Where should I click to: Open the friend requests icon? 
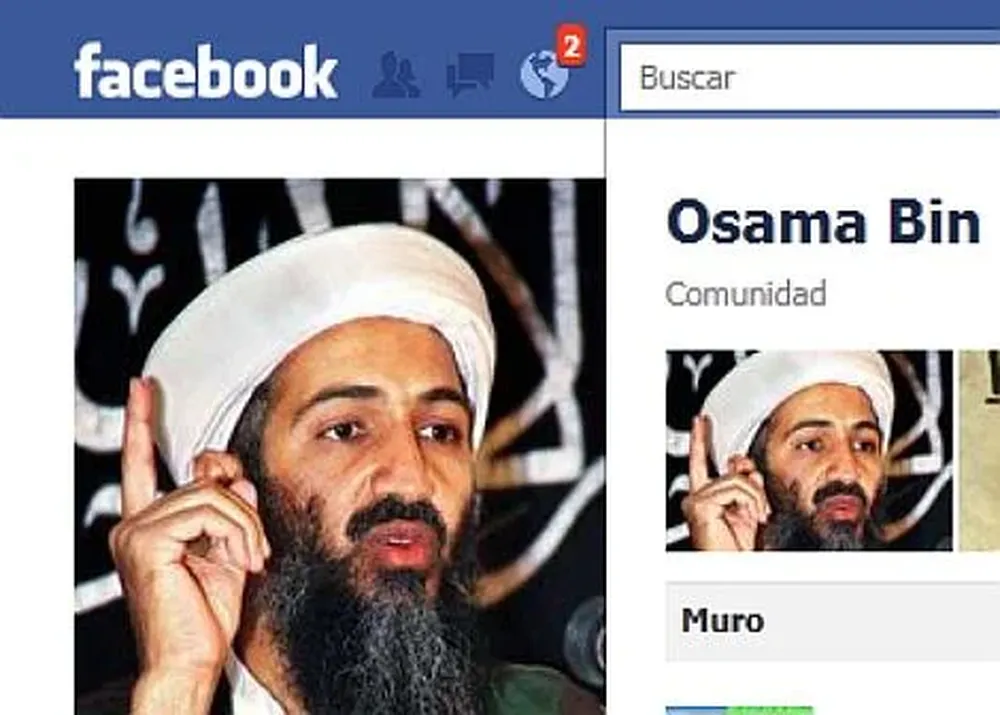395,75
